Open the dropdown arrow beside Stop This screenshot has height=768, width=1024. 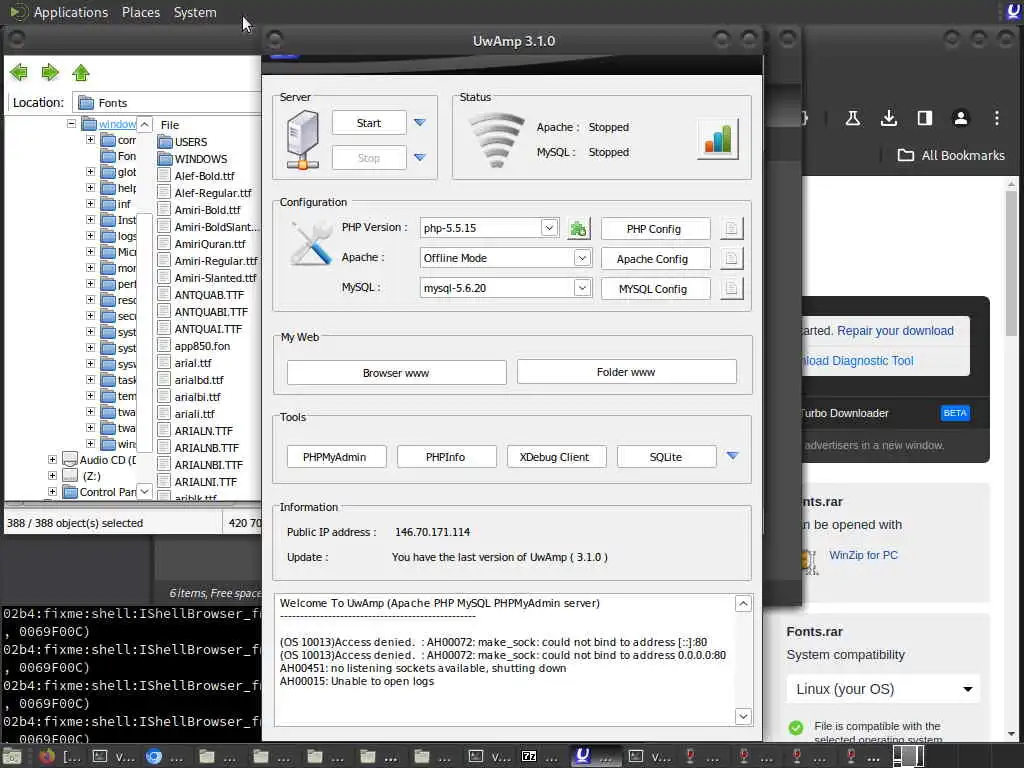420,157
